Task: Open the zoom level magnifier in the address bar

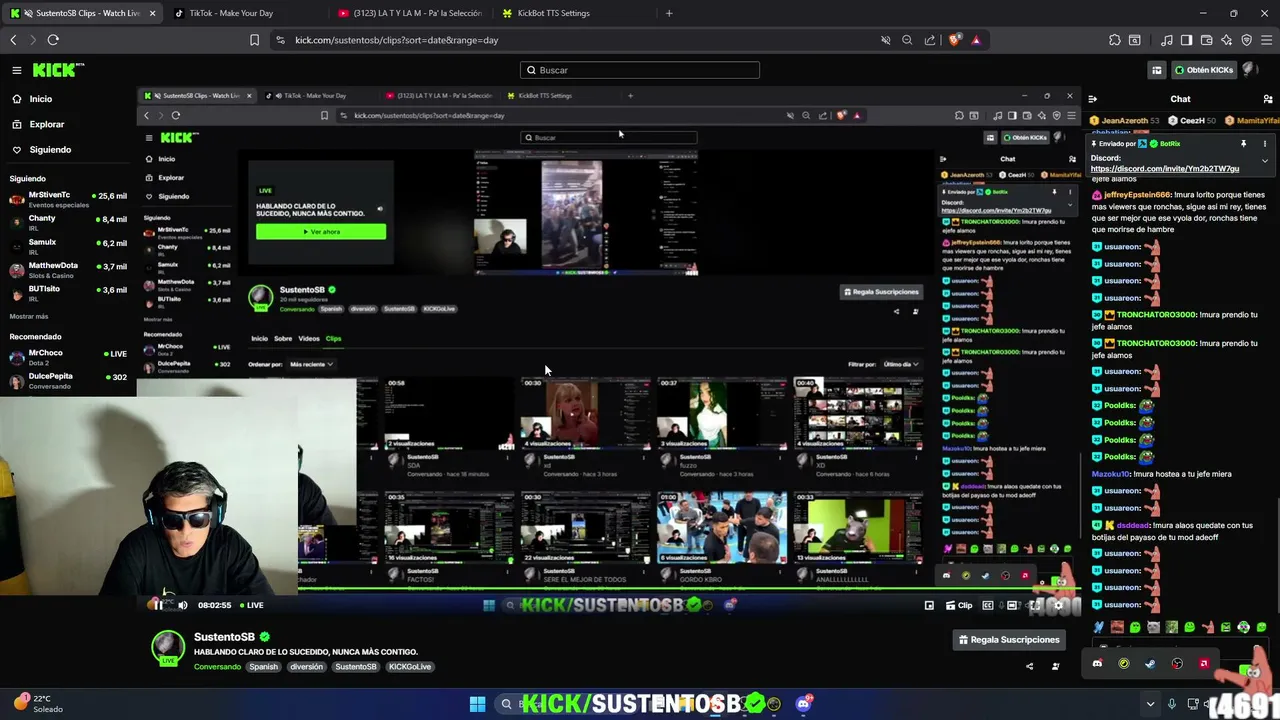Action: click(x=907, y=40)
